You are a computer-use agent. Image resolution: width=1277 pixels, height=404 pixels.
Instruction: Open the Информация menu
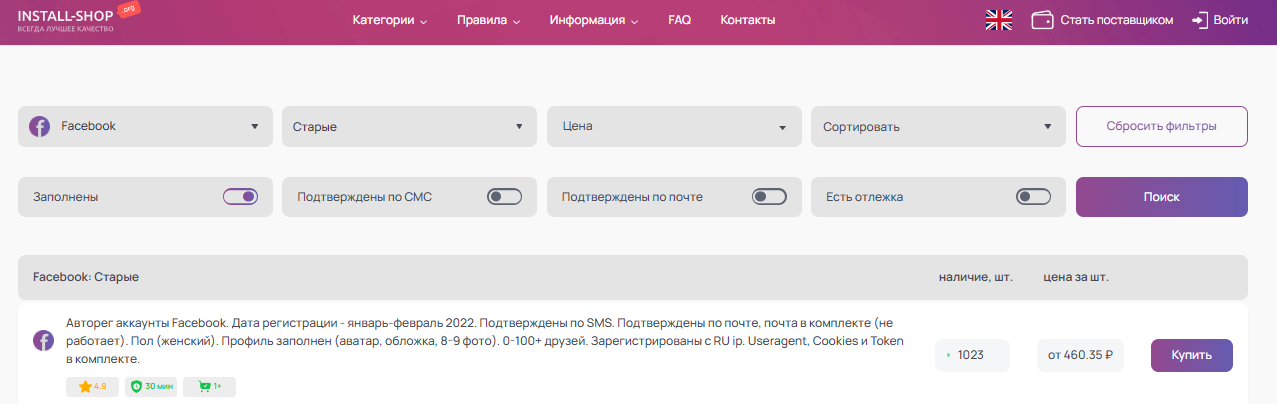[594, 20]
